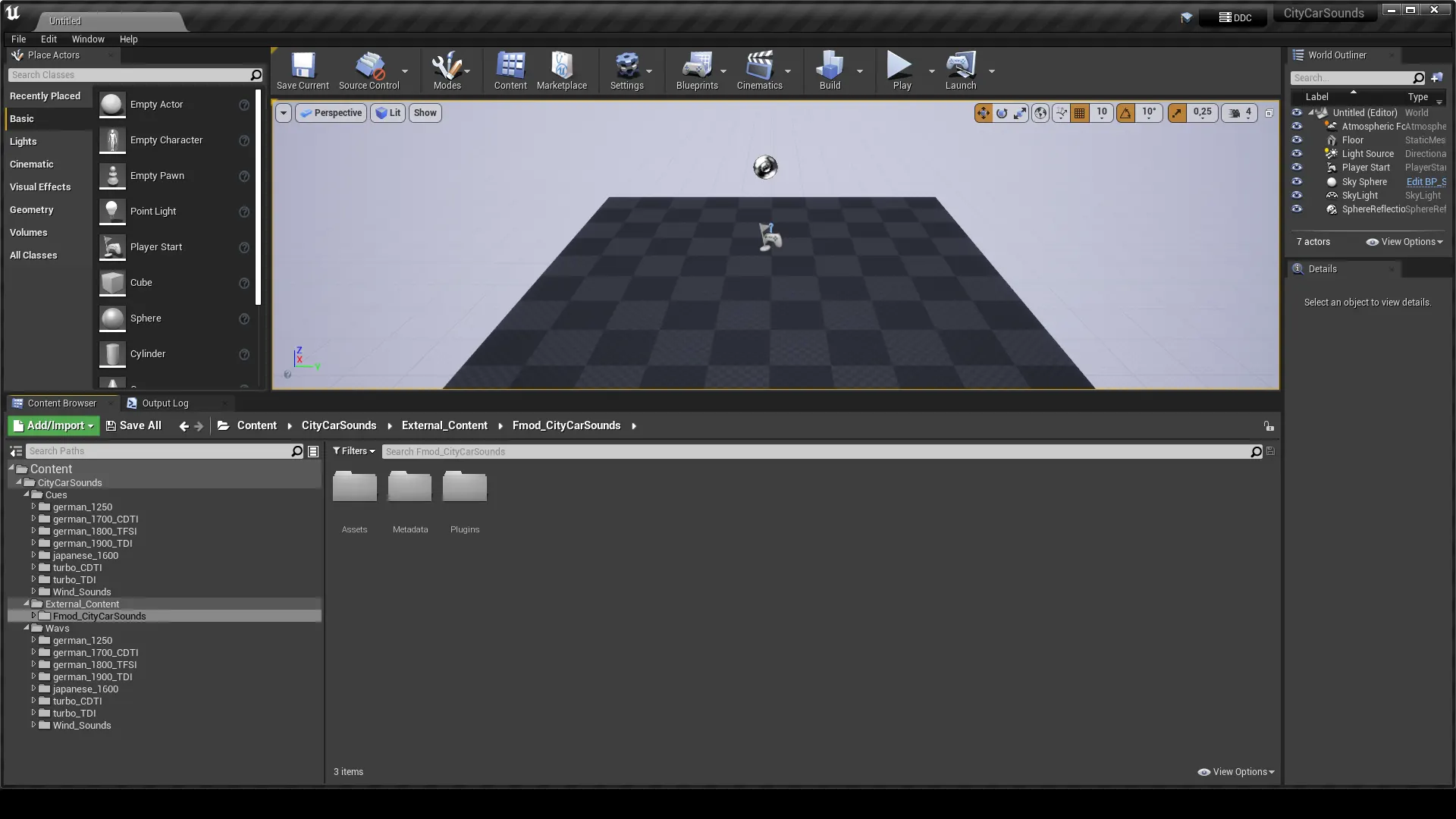1456x819 pixels.
Task: Click the Cinematics toolbar icon
Action: tap(759, 70)
